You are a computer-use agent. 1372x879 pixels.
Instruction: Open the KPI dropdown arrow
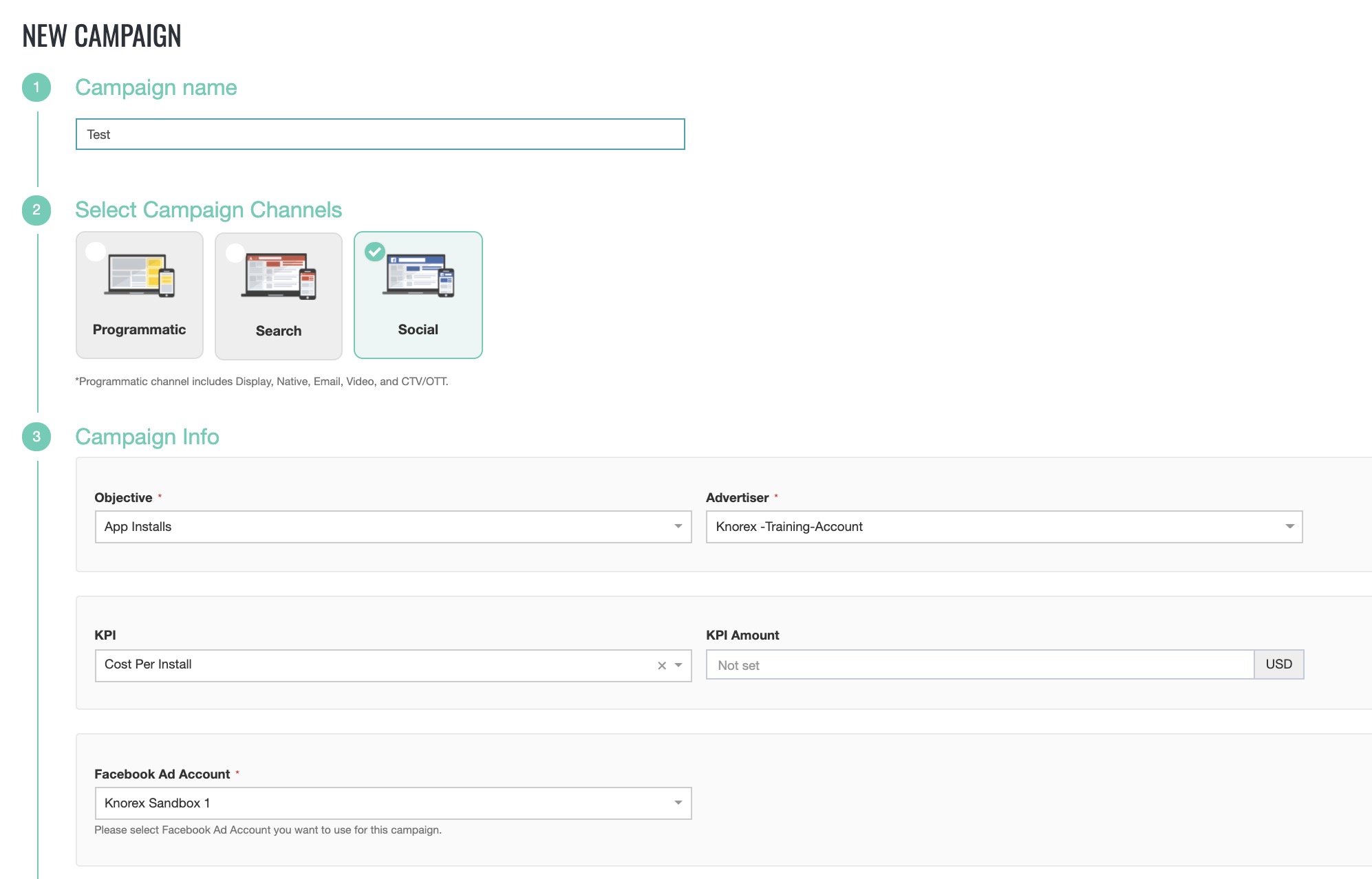click(x=678, y=665)
